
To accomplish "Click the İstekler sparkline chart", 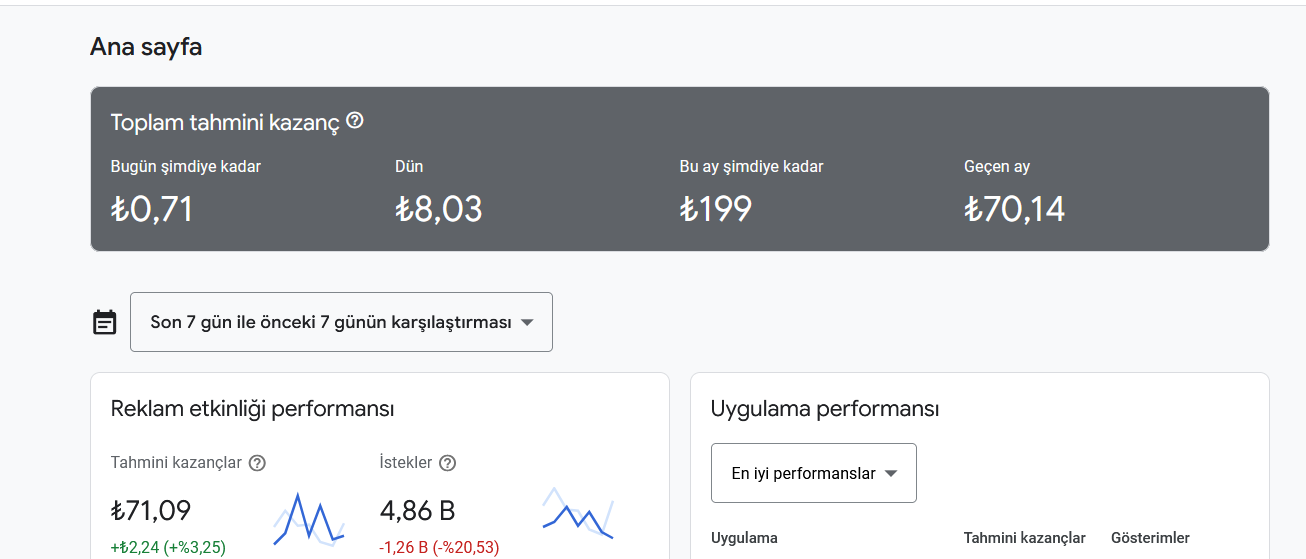I will coord(578,513).
